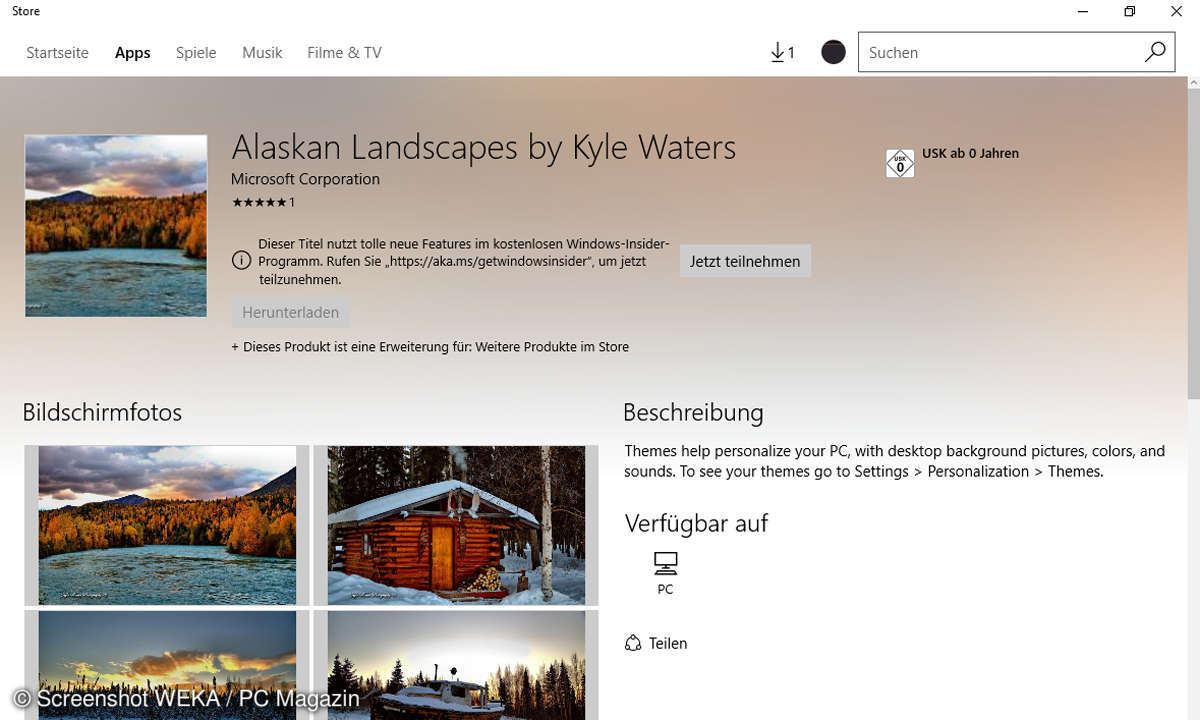1200x720 pixels.
Task: Click the info icon beside Insider notice
Action: pos(241,261)
